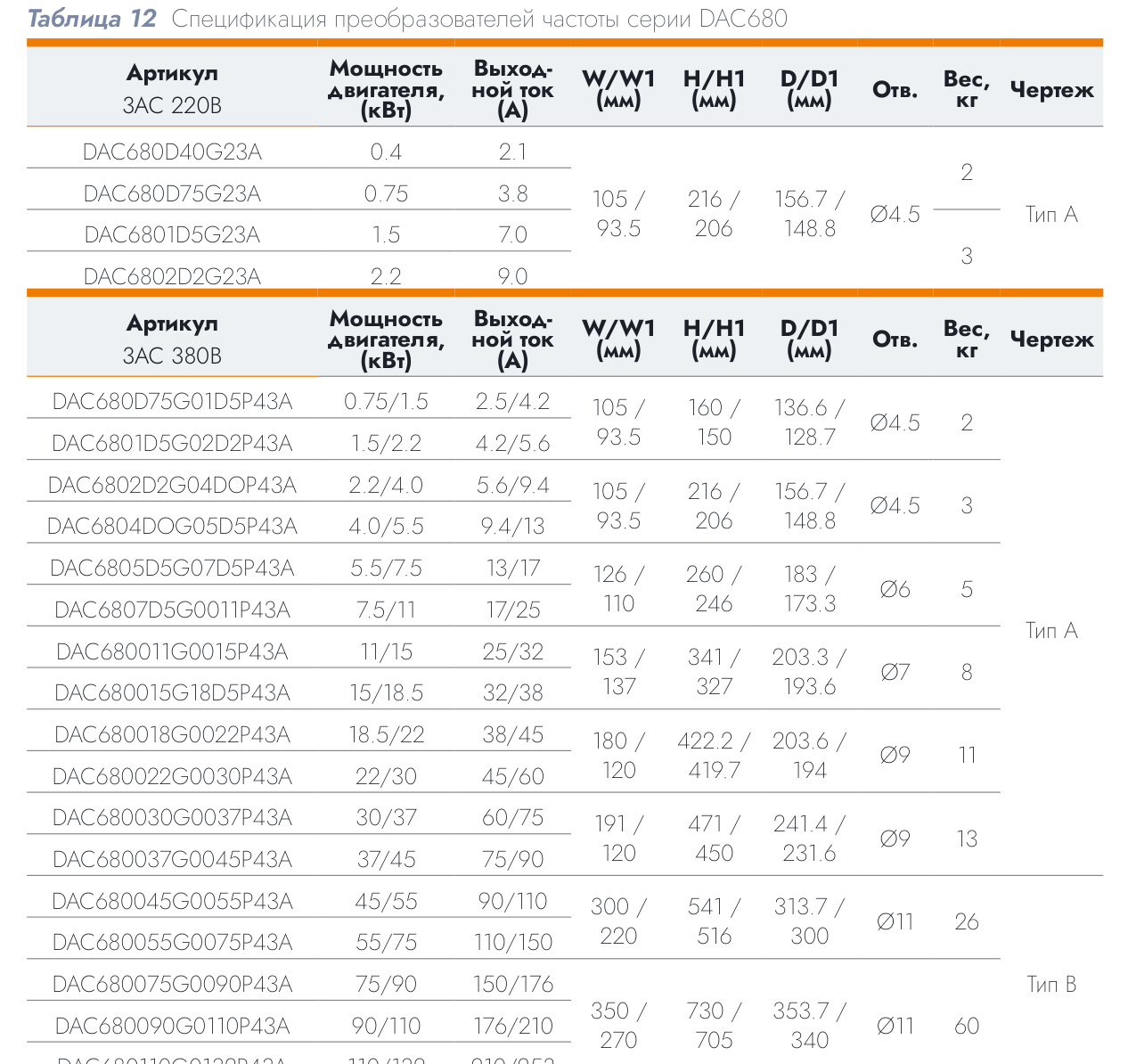Select the 17/25 current value
Viewport: 1128px width, 1064px height.
(x=513, y=610)
